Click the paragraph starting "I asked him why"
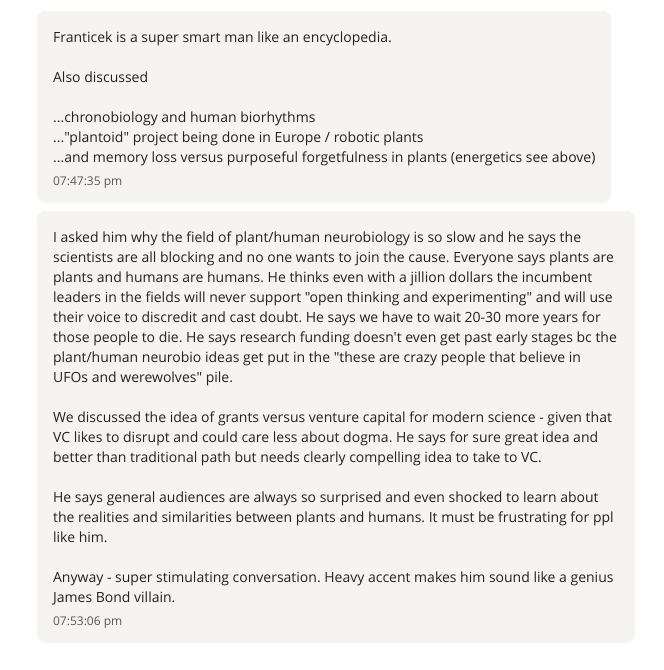The width and height of the screenshot is (664, 670). [x=333, y=306]
